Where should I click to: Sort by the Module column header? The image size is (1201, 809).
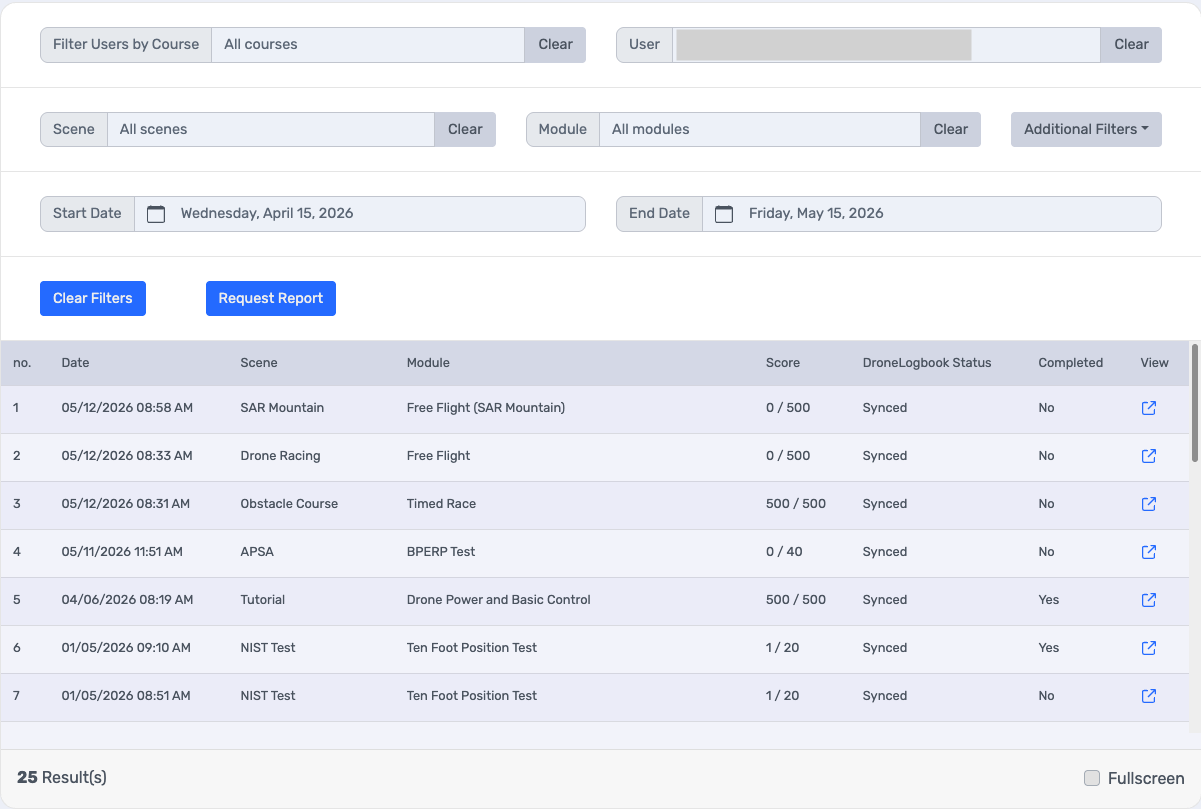(x=428, y=363)
